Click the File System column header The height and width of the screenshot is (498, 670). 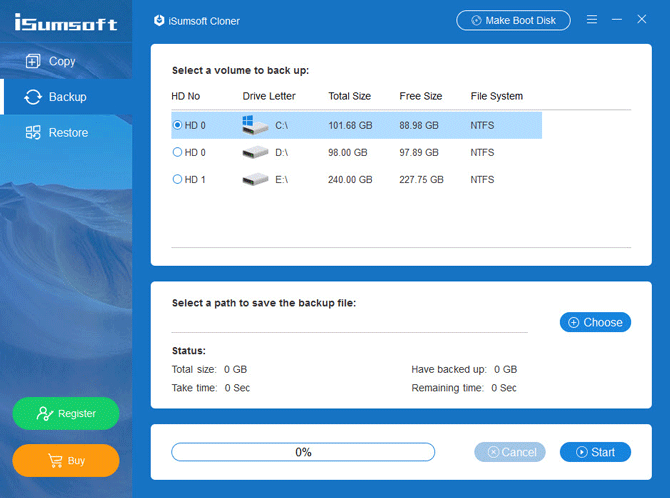coord(497,96)
